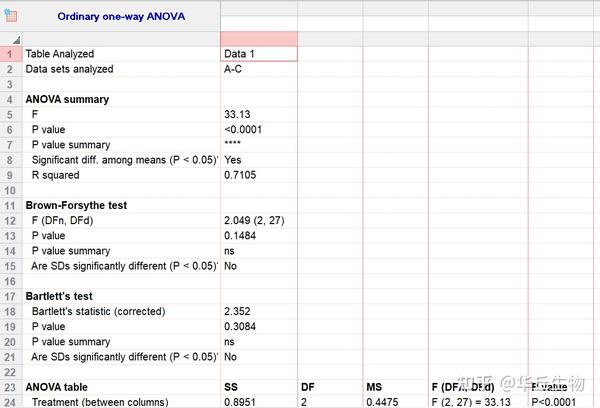Click the "Bartlett's test" heading
The height and width of the screenshot is (408, 600).
pos(59,296)
